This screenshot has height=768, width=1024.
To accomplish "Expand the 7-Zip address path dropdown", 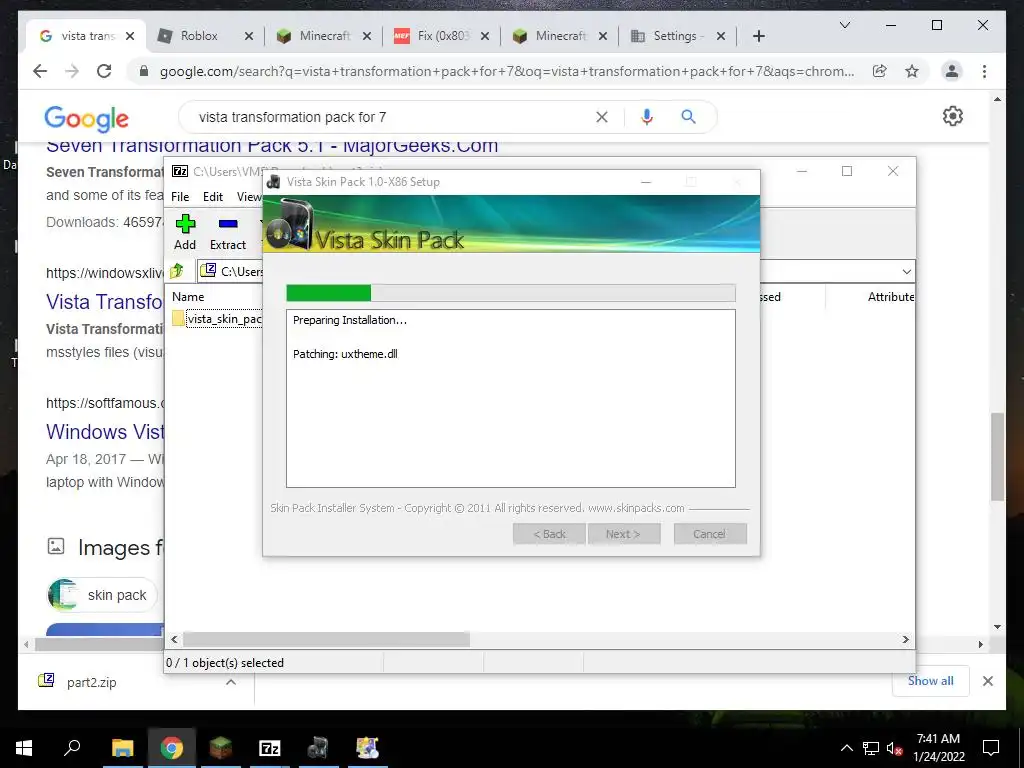I will [x=906, y=271].
